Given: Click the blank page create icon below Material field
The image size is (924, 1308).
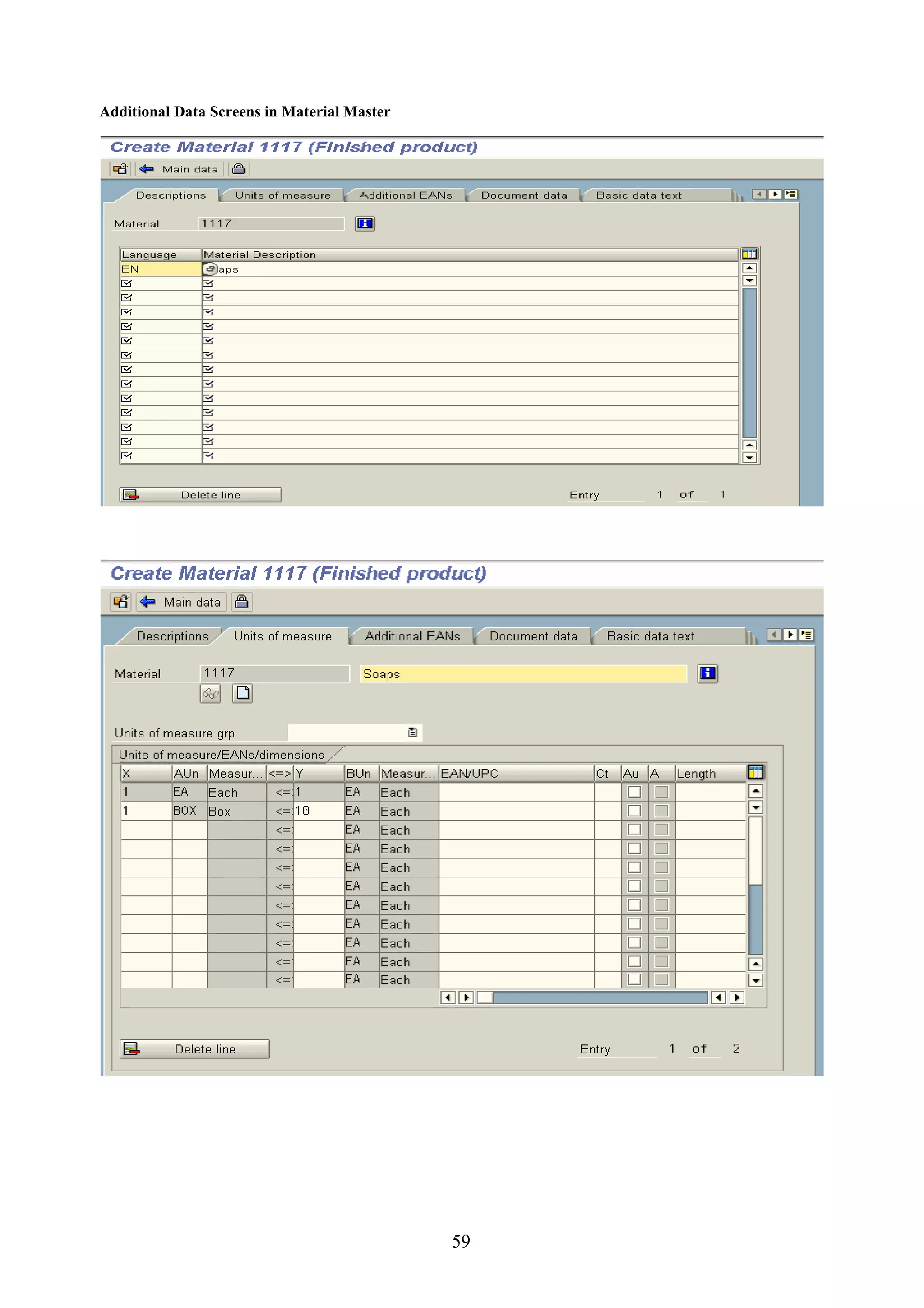Looking at the screenshot, I should 243,693.
